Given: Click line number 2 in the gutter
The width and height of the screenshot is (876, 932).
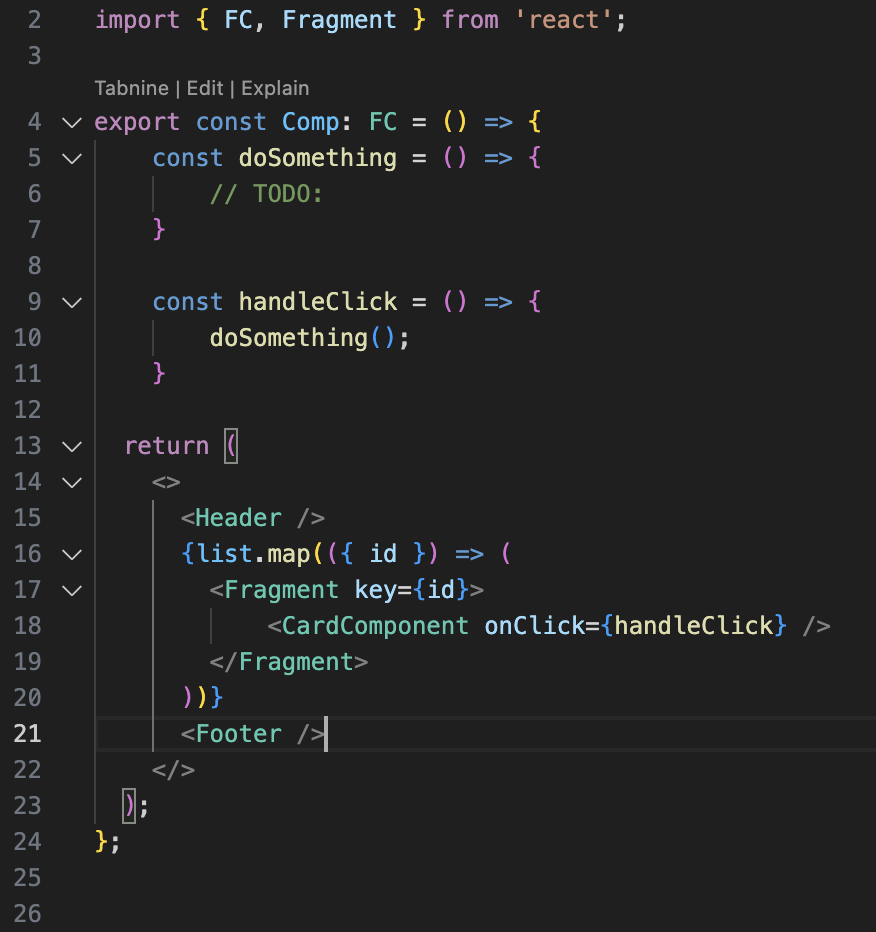Looking at the screenshot, I should [x=34, y=20].
